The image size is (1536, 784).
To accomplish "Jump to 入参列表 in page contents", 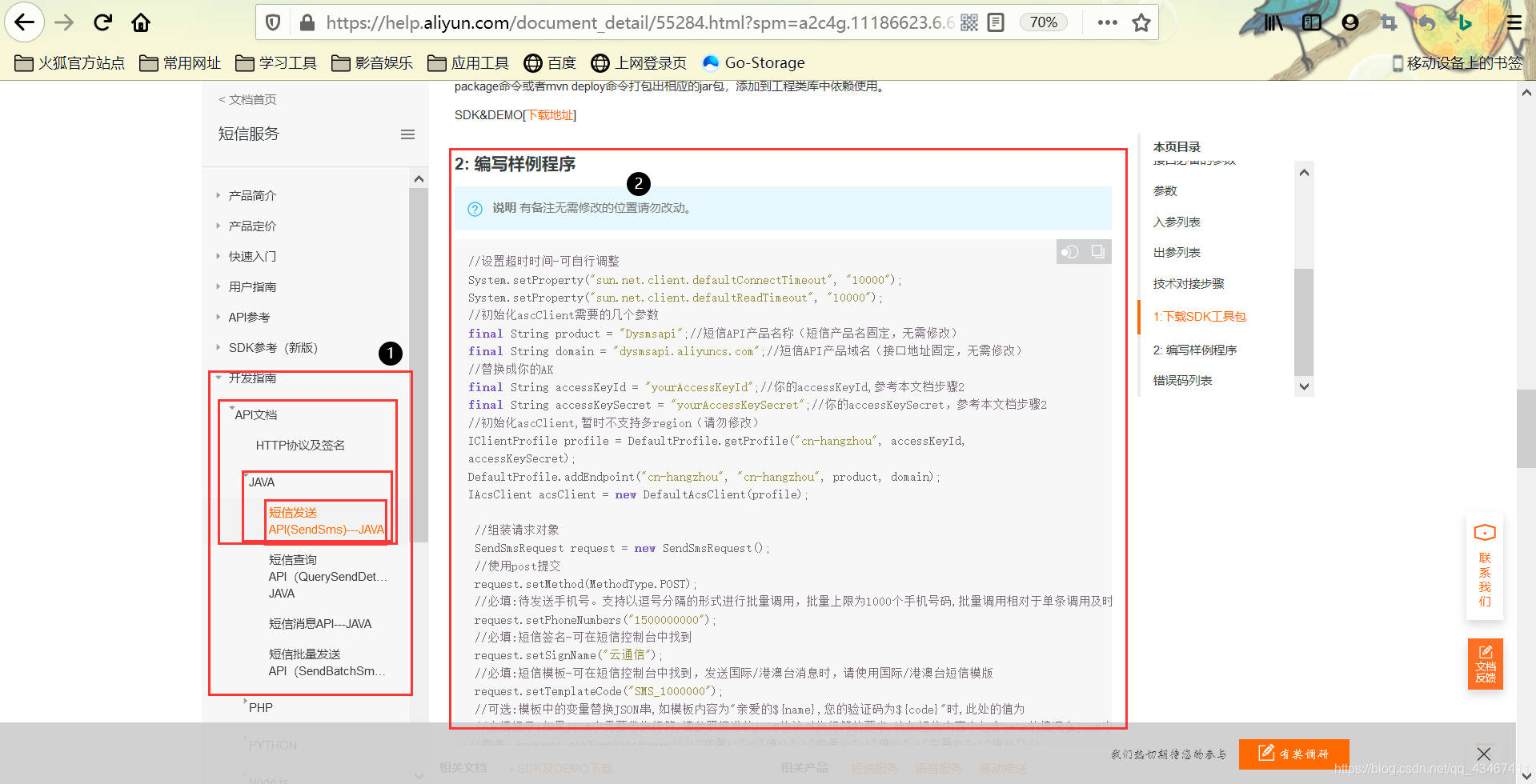I will tap(1177, 222).
